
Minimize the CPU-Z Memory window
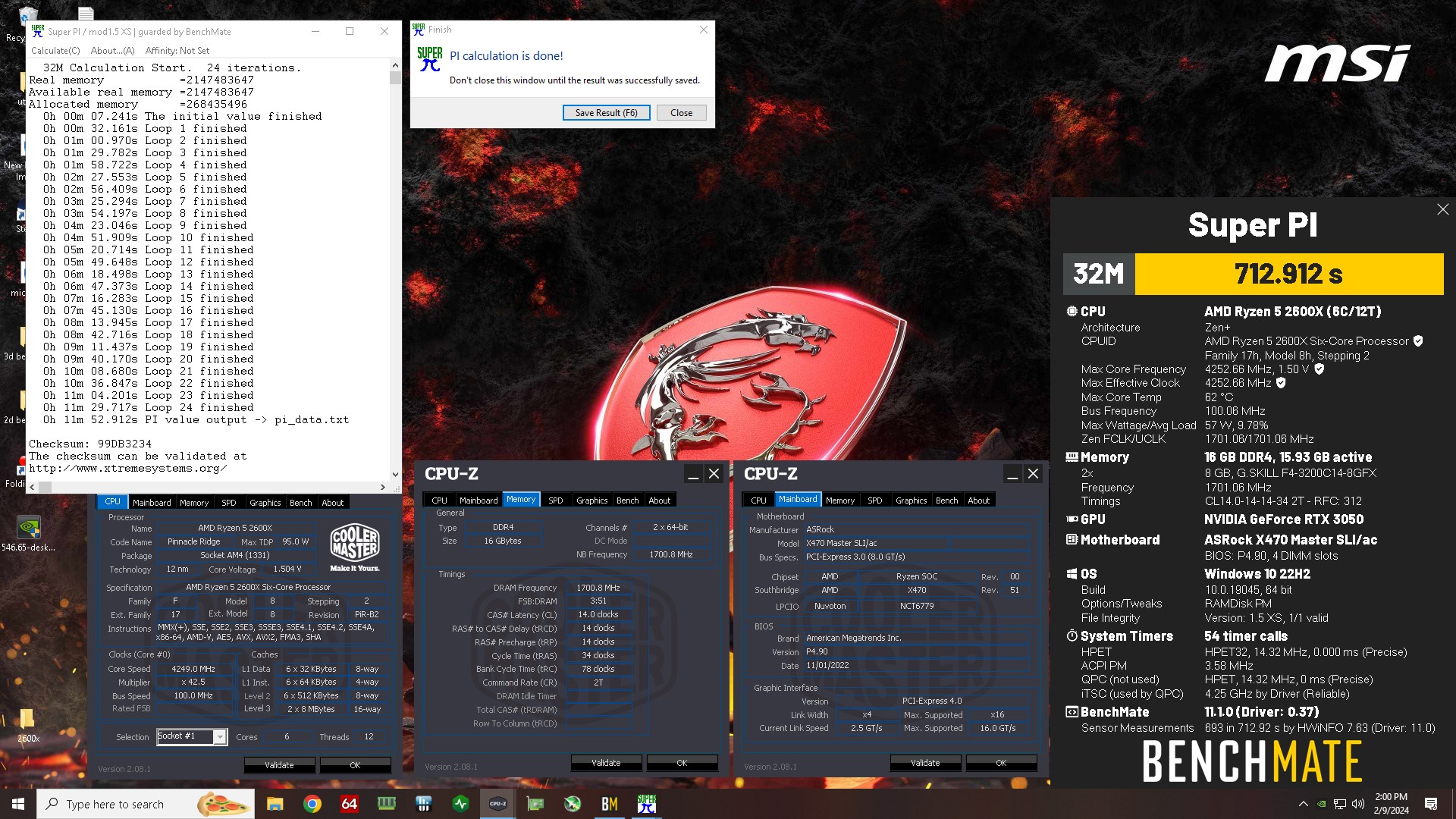point(692,474)
